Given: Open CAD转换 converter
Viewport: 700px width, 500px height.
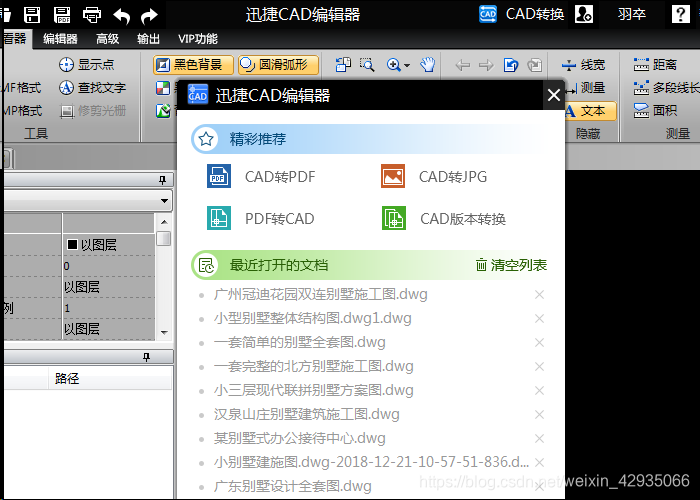Looking at the screenshot, I should tap(521, 14).
